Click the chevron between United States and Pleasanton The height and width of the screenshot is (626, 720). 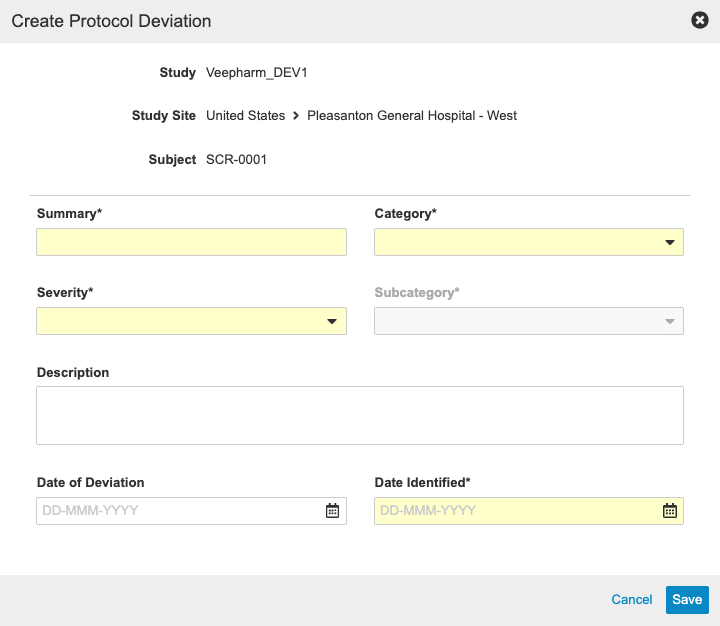296,116
